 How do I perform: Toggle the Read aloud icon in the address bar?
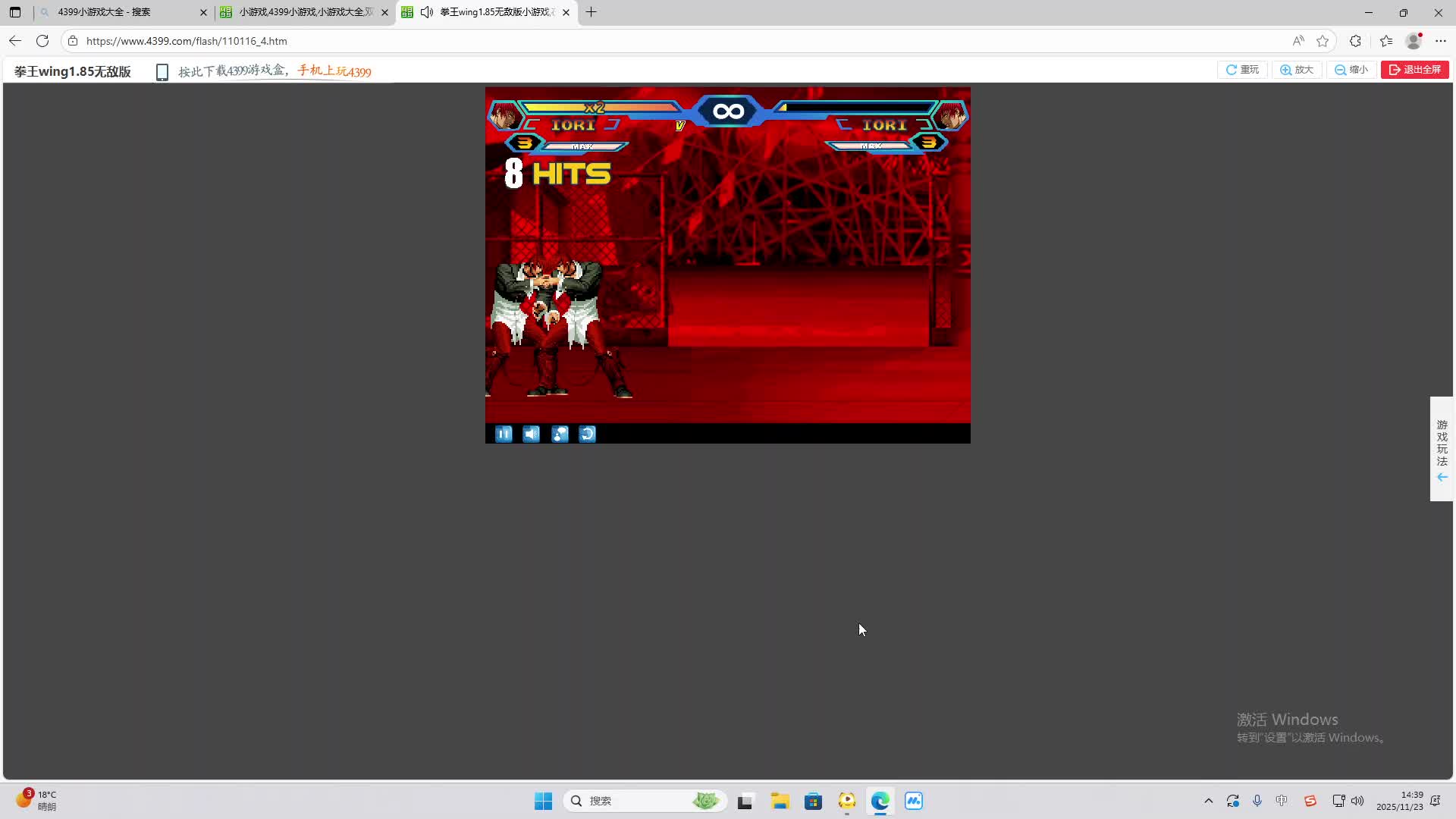[x=1298, y=41]
